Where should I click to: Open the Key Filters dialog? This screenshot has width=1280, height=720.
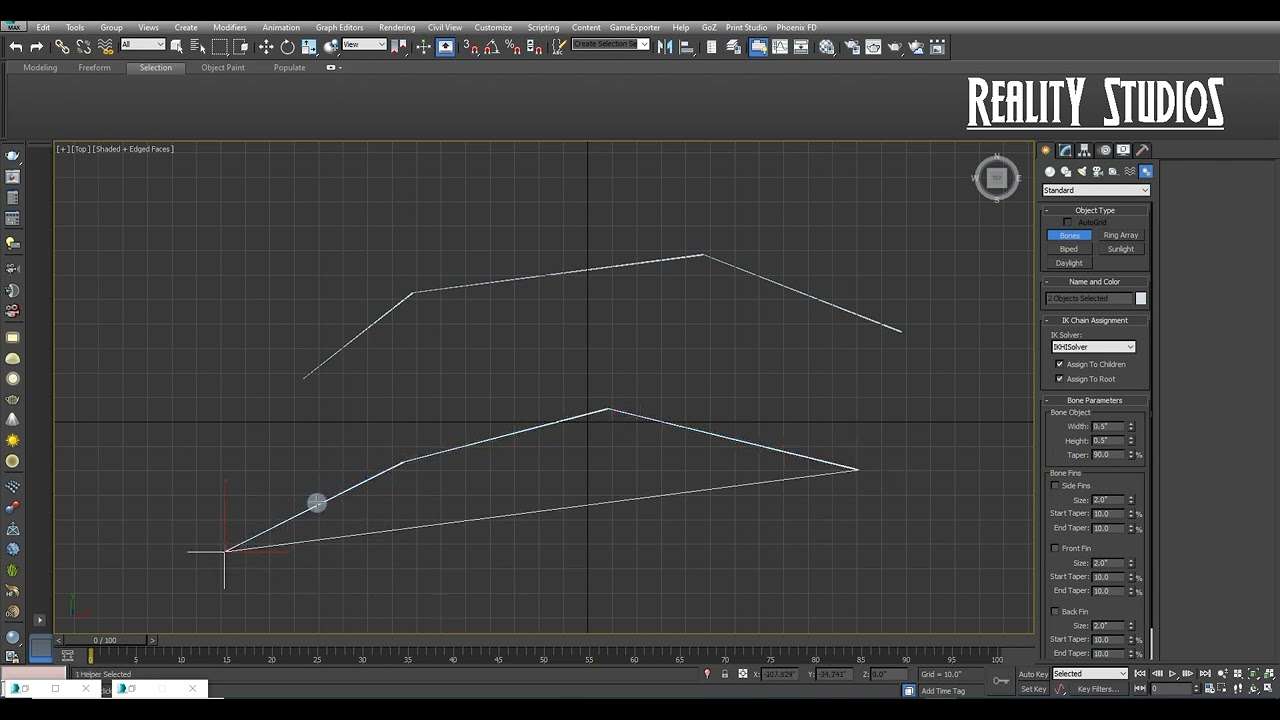[1098, 689]
